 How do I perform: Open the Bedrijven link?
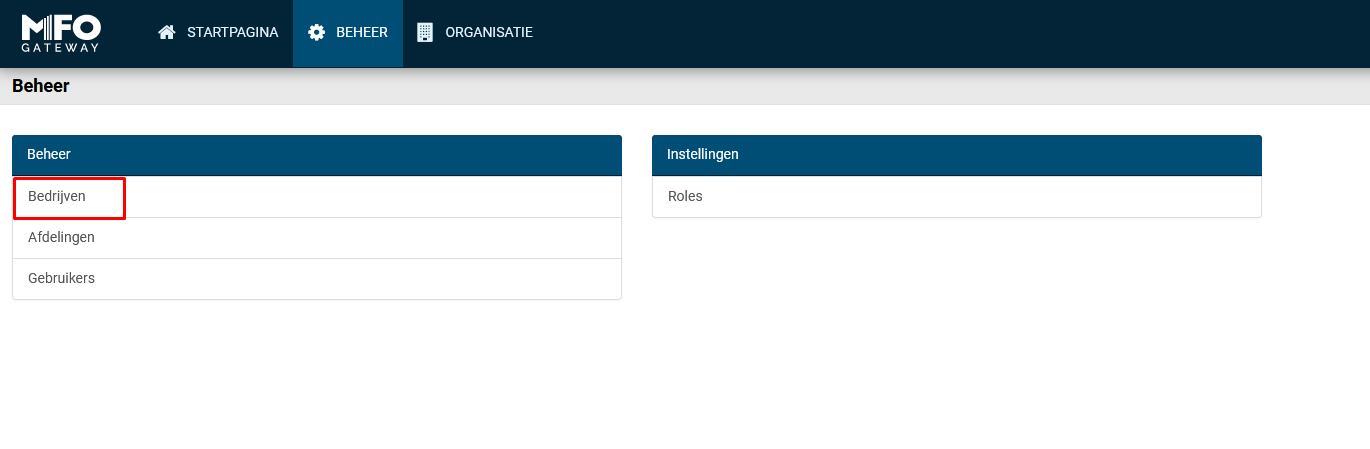(57, 197)
